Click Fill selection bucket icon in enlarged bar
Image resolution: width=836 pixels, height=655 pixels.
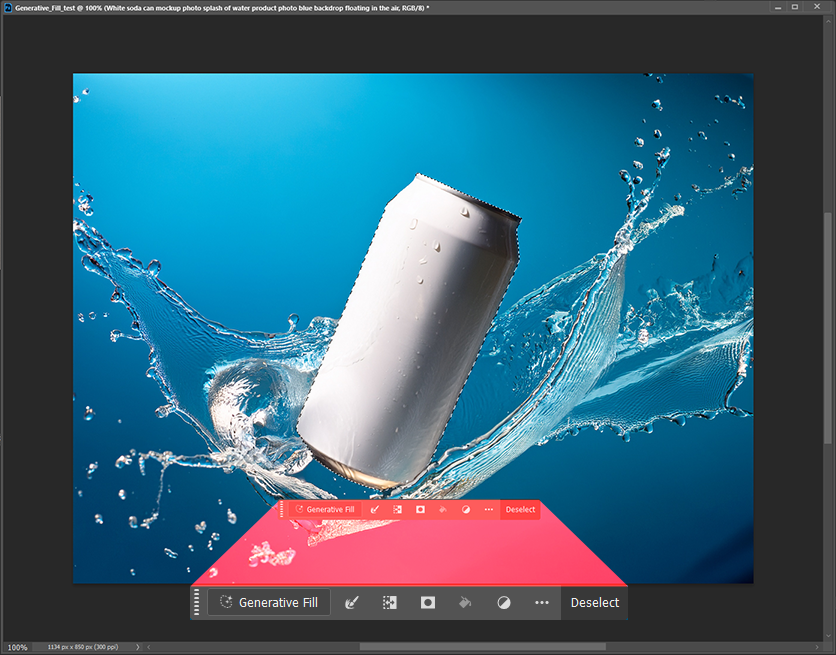(x=465, y=603)
